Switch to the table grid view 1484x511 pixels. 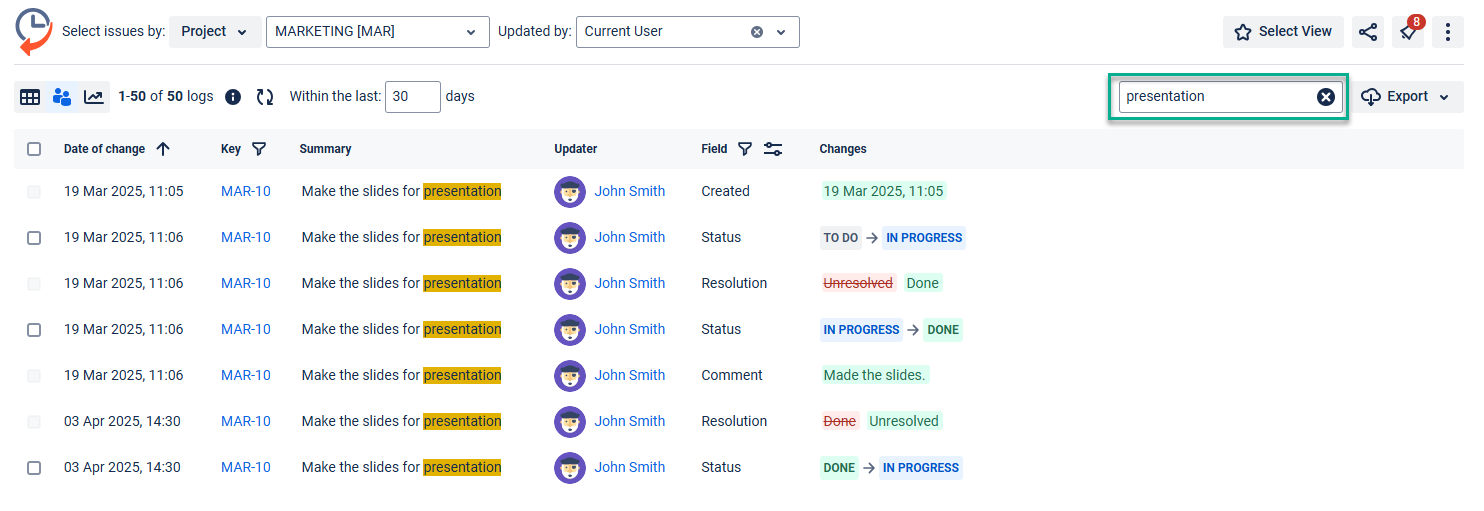point(30,97)
